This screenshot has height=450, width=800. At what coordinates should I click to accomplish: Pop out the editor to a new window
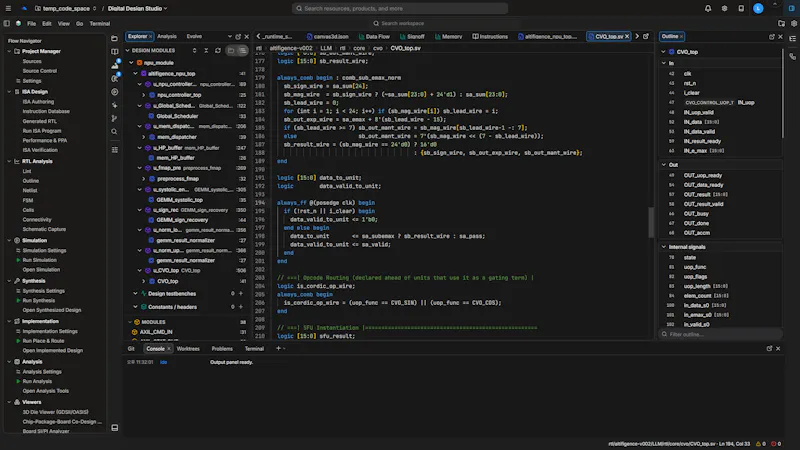[646, 36]
